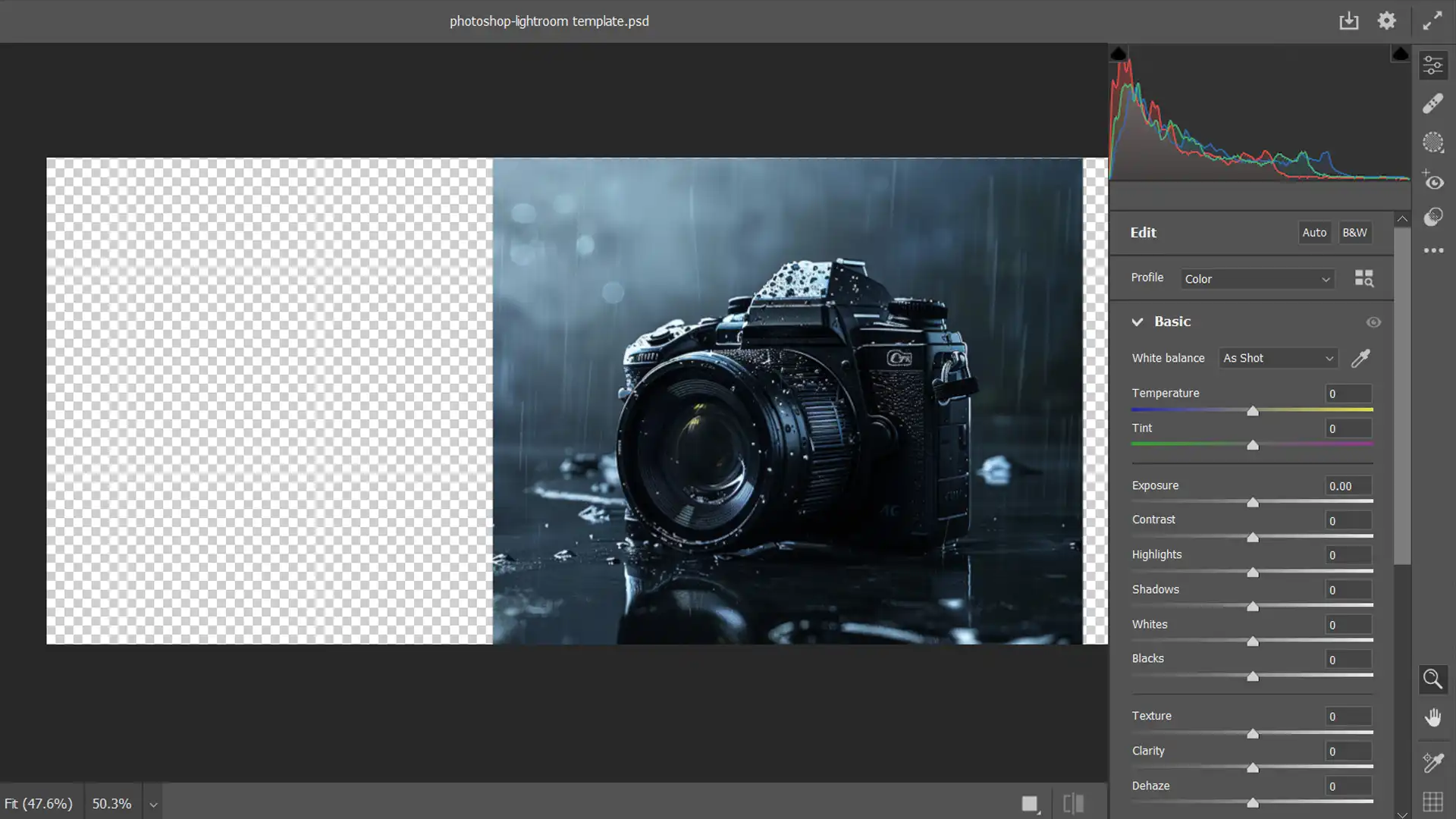1456x819 pixels.
Task: Apply Auto adjustments
Action: (x=1314, y=233)
